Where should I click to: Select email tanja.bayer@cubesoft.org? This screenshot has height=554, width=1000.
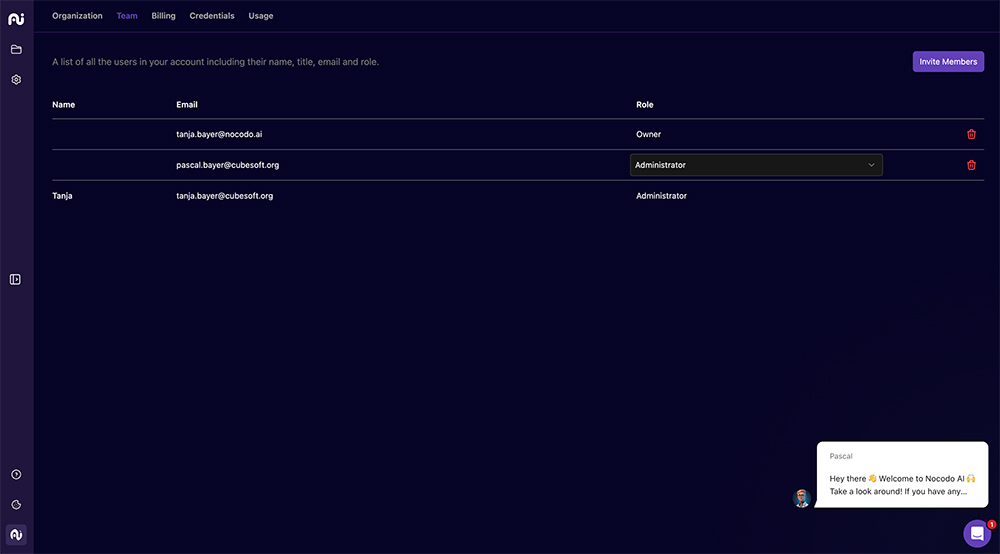pos(224,196)
